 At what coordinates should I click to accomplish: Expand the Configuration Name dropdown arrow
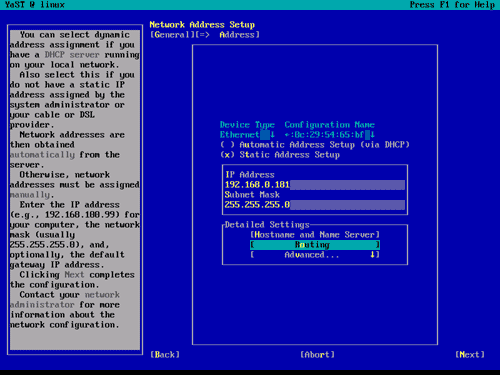pos(372,135)
